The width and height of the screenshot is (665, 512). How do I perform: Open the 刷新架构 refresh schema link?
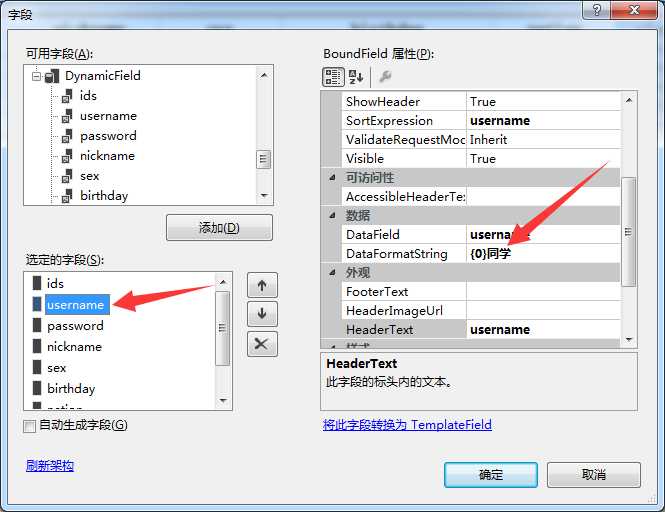[x=50, y=466]
